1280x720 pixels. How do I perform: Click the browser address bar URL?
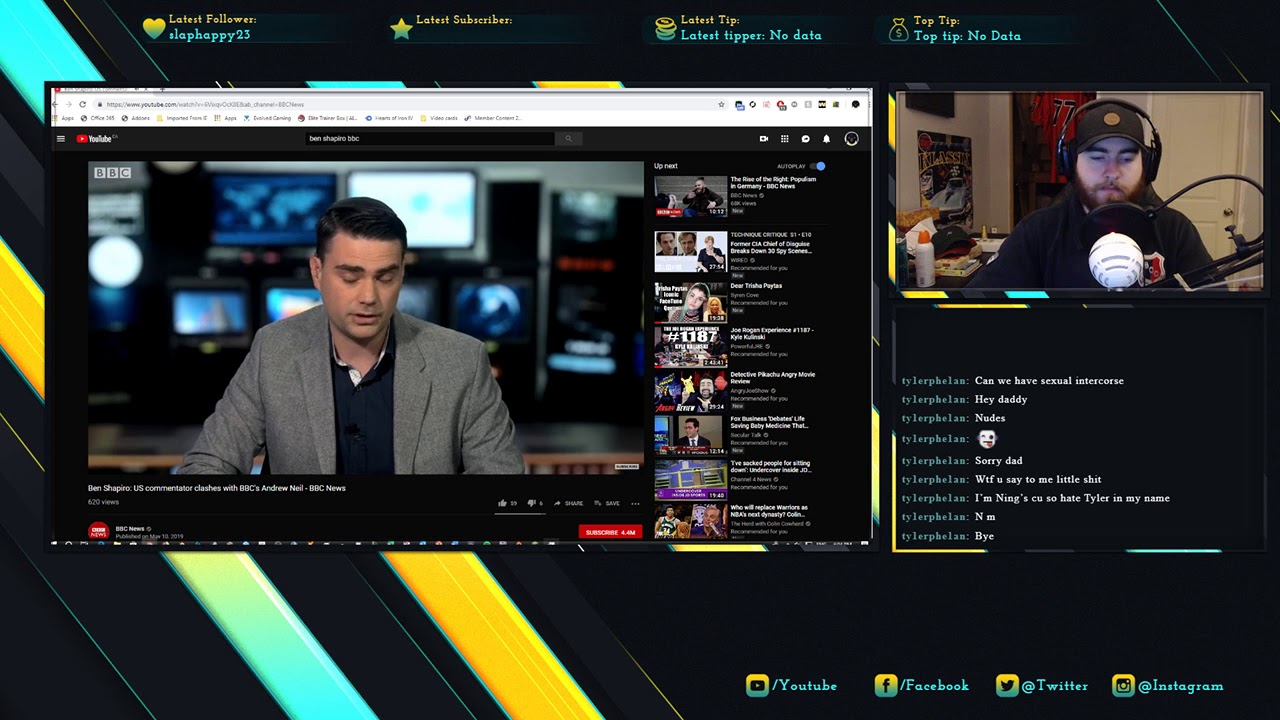pyautogui.click(x=205, y=104)
